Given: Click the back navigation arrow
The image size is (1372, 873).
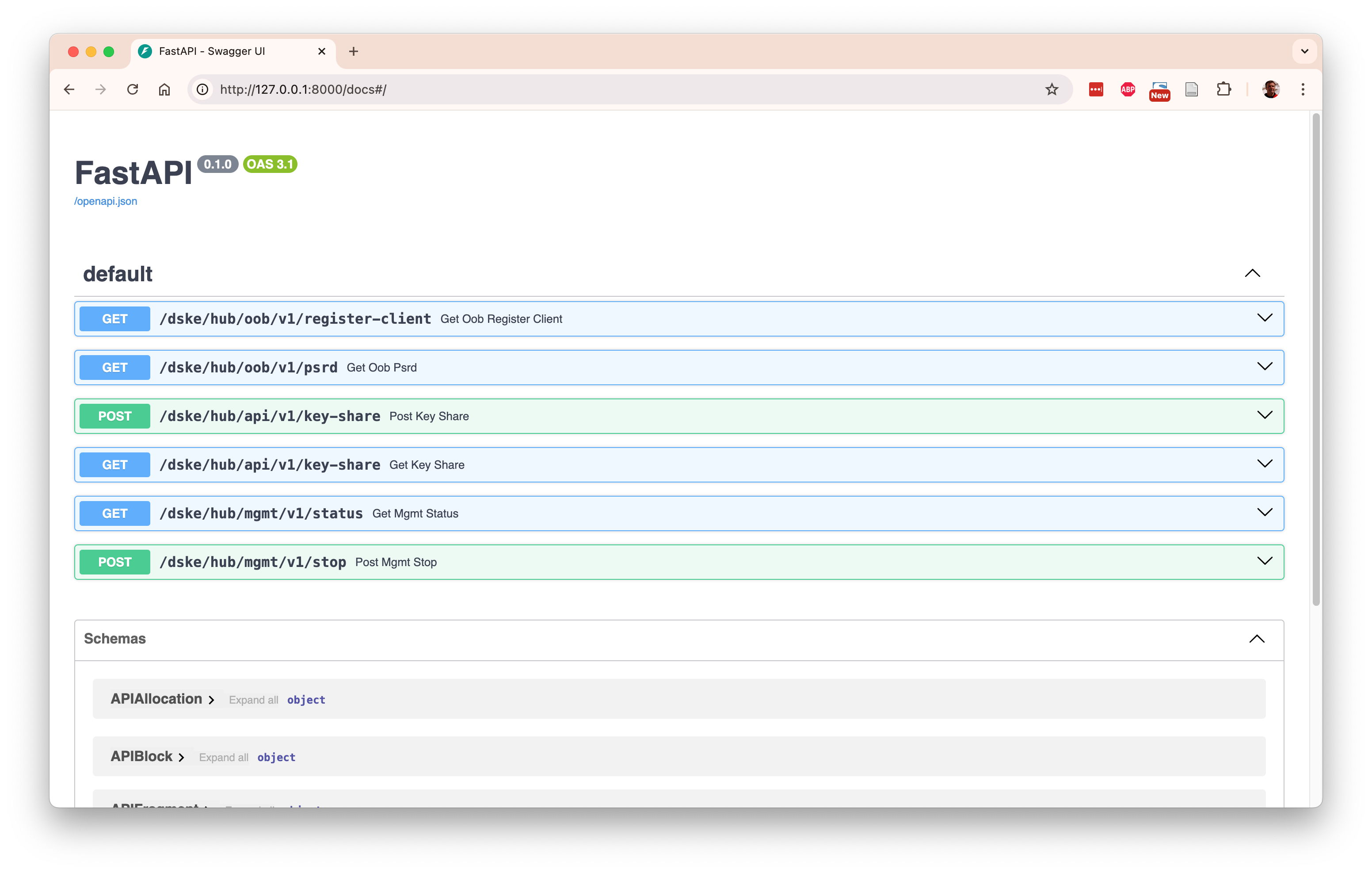Looking at the screenshot, I should click(x=69, y=89).
